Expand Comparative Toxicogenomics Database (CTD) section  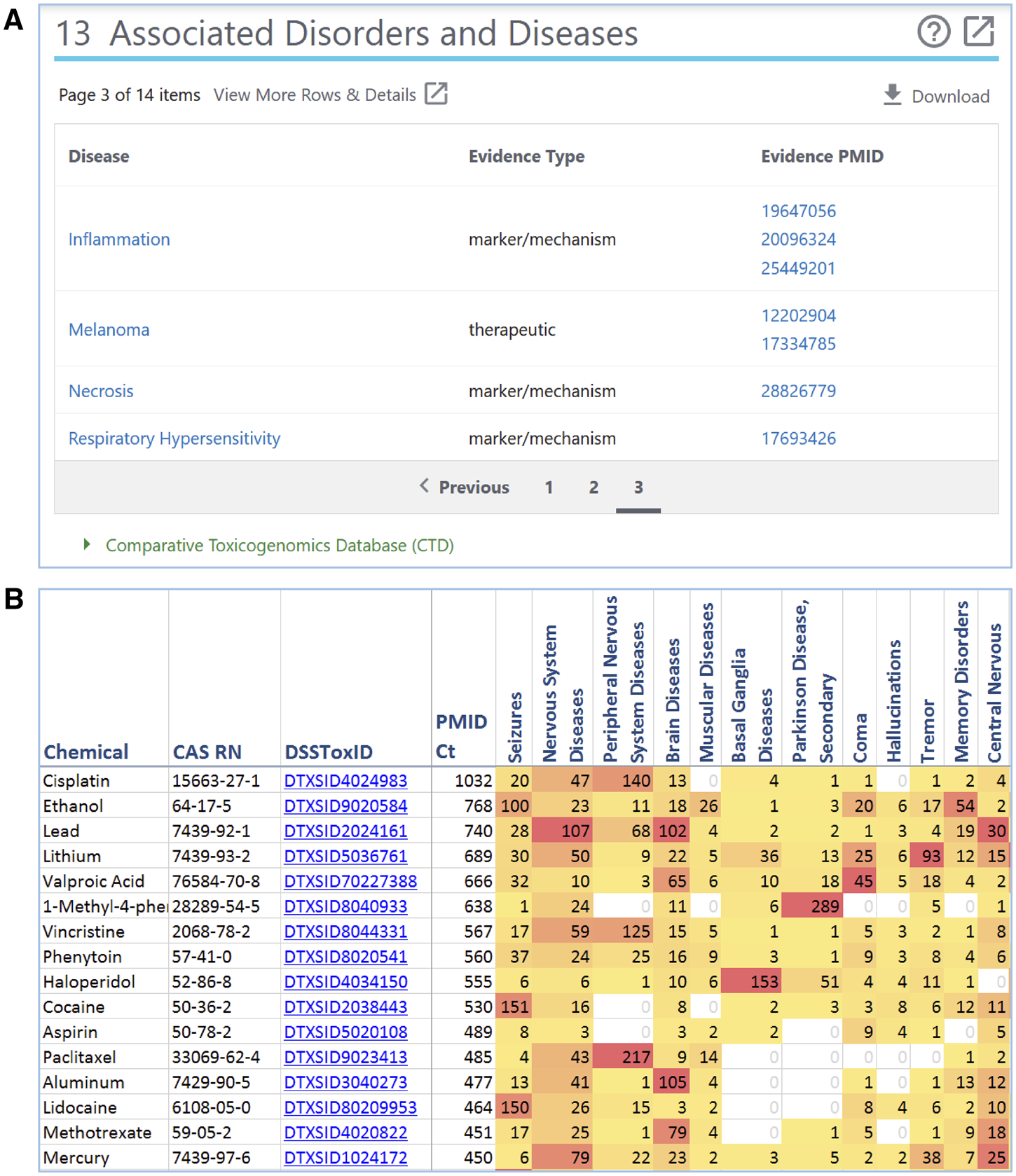[87, 544]
